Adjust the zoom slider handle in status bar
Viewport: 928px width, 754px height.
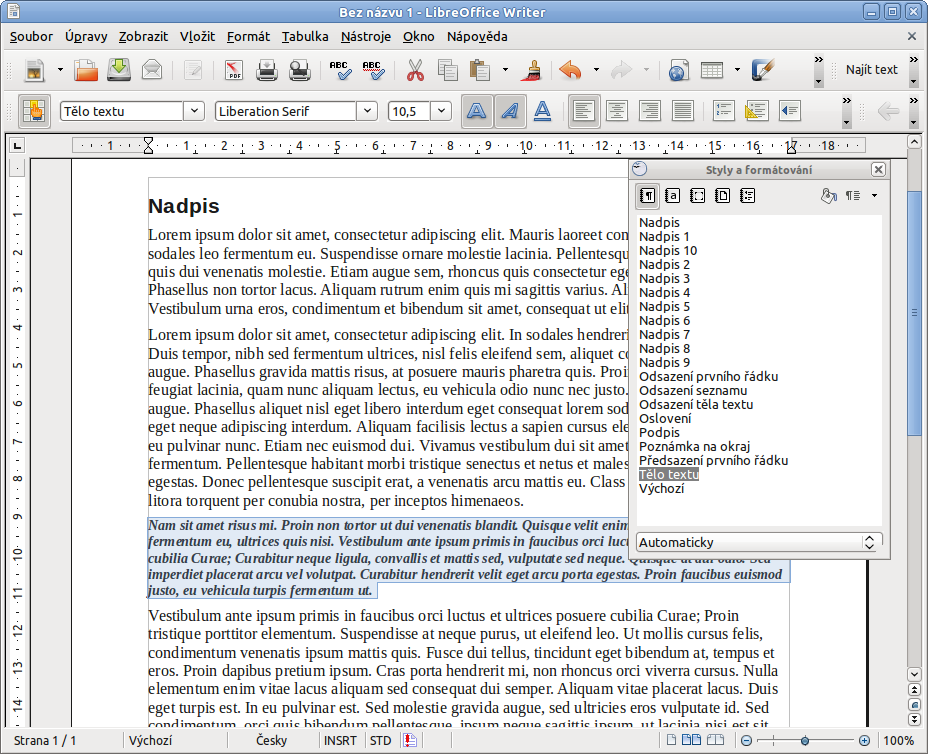point(805,740)
